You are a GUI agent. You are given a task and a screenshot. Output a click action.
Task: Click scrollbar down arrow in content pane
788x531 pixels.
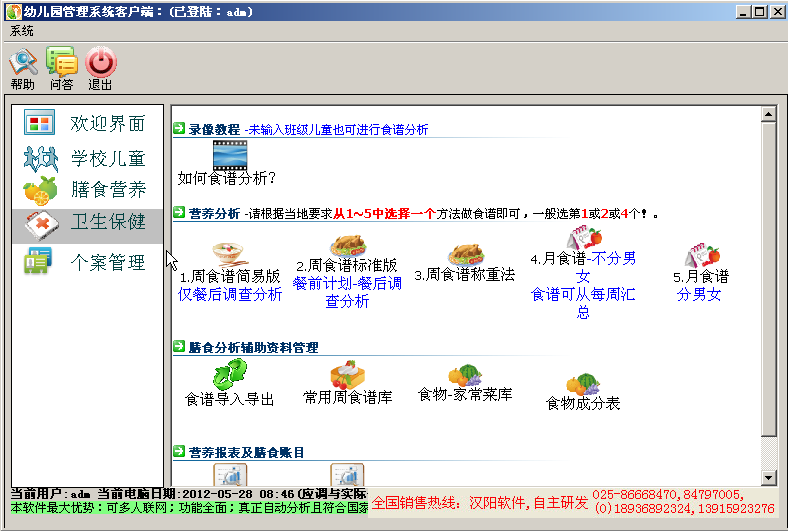click(768, 478)
